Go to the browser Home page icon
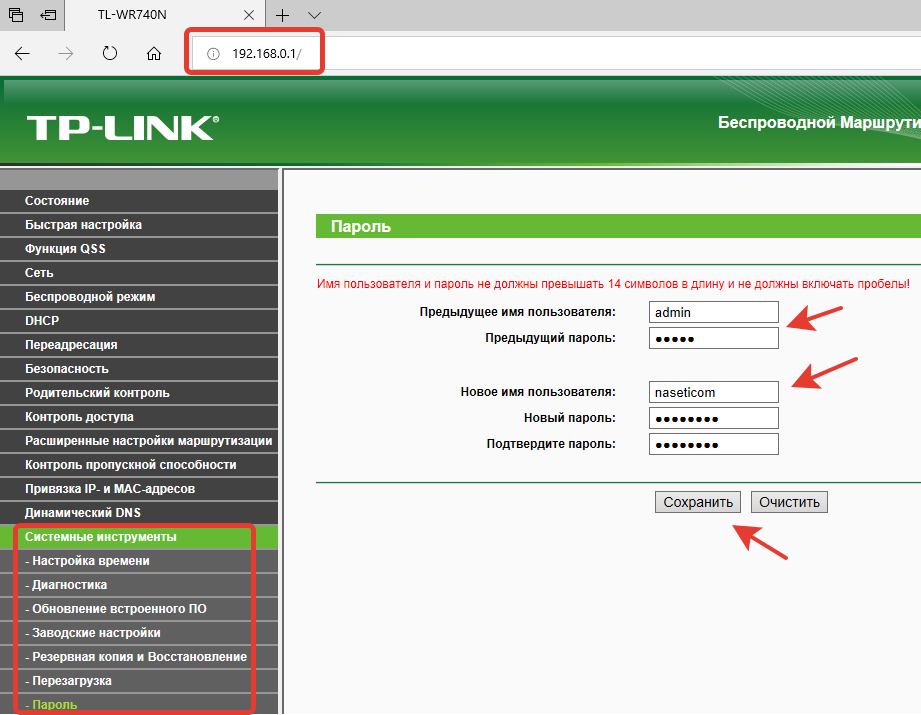The width and height of the screenshot is (921, 715). click(x=154, y=54)
